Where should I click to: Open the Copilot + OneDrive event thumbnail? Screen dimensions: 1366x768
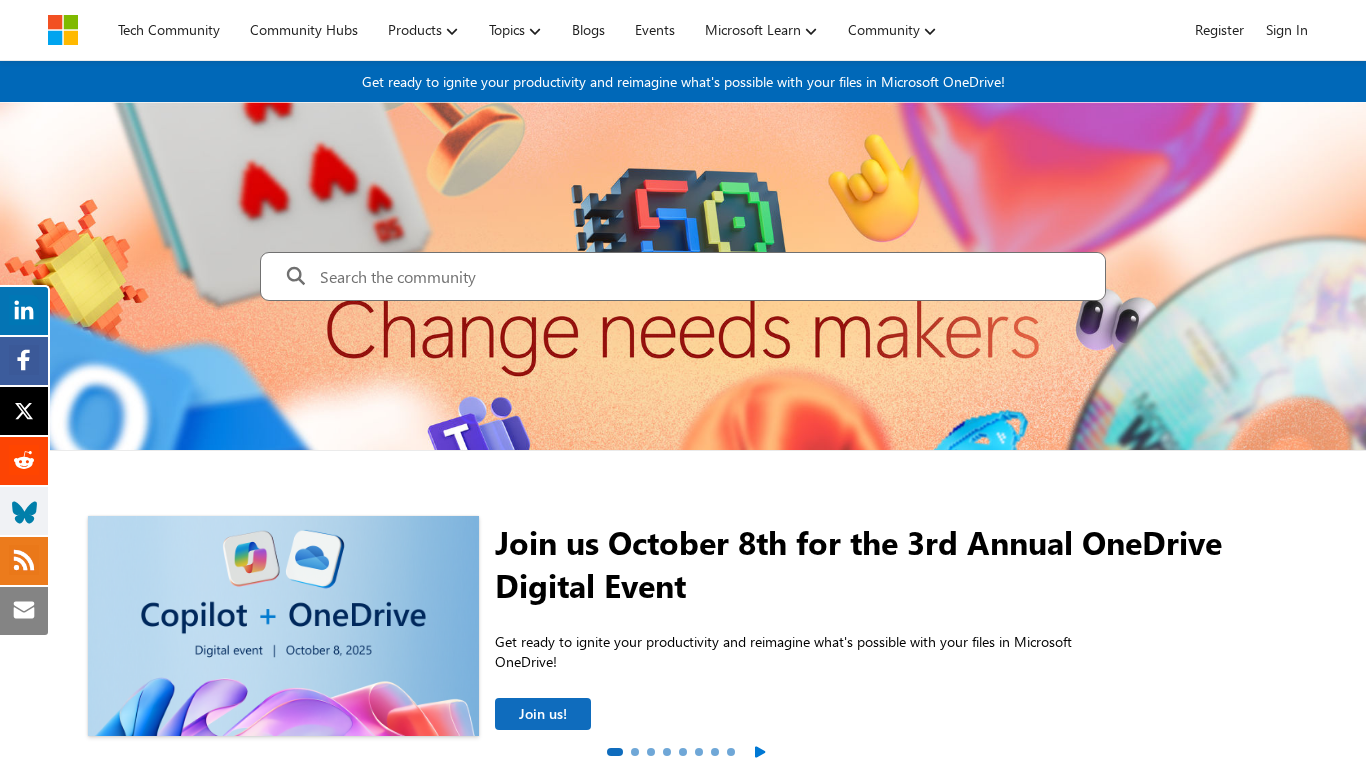[283, 626]
